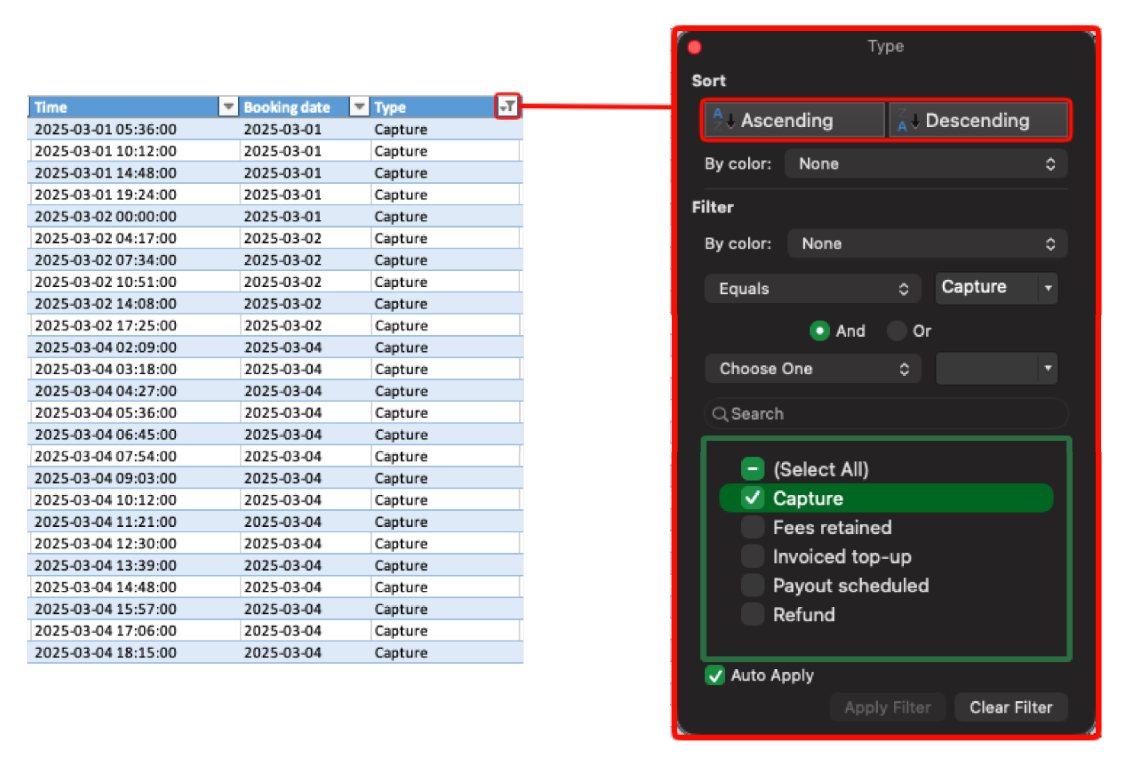Screen dimensions: 1126x765
Task: Select cell 2025-03-01 10:12:00
Action: point(134,151)
